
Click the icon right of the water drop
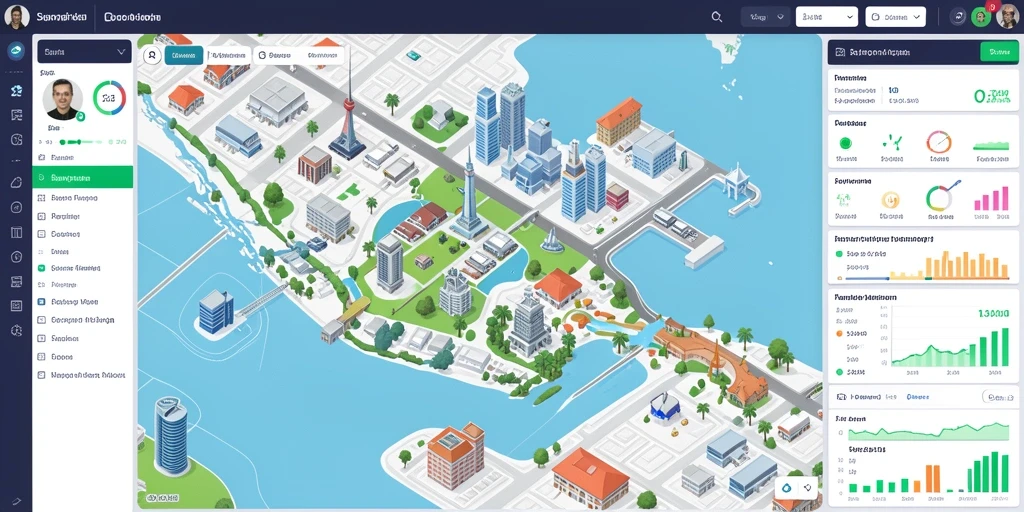[x=808, y=487]
